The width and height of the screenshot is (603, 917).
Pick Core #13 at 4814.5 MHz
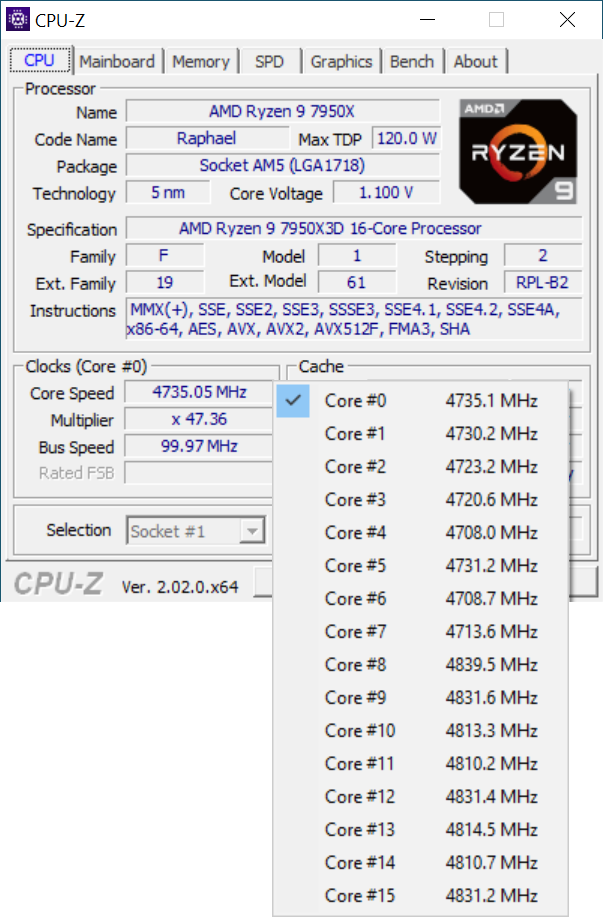click(421, 830)
